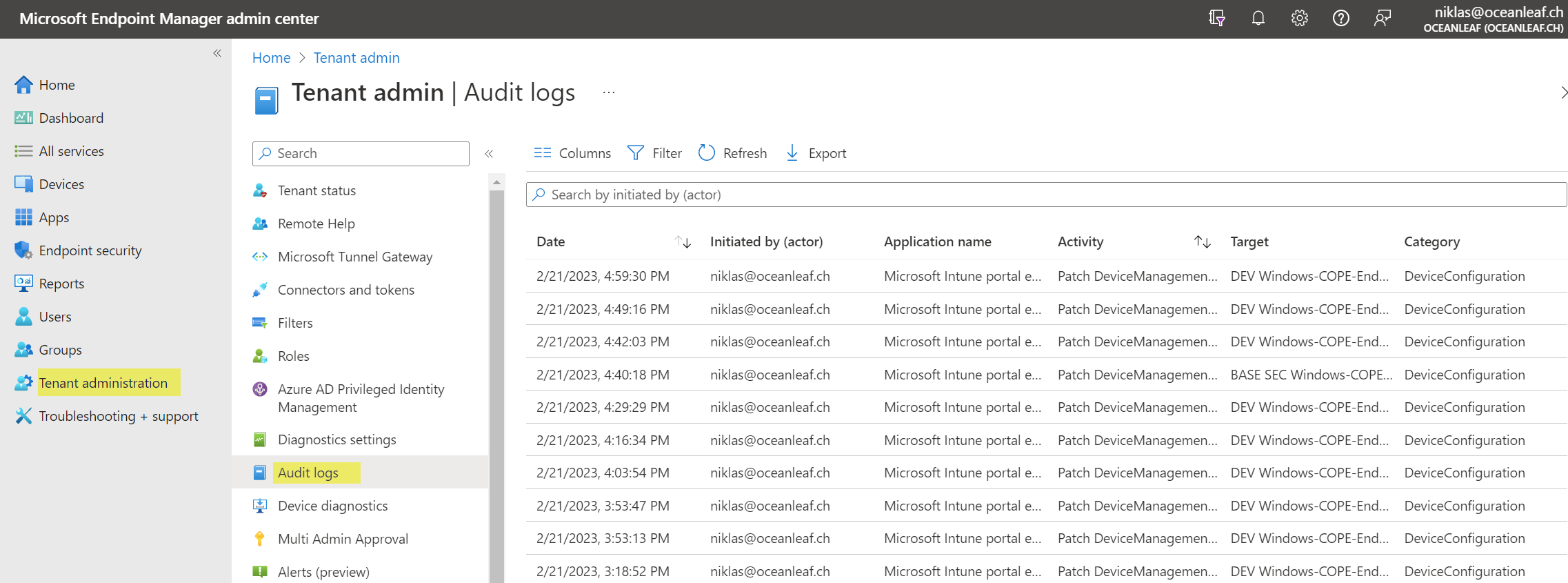
Task: Click the blade menu scroll up arrow
Action: pyautogui.click(x=496, y=182)
